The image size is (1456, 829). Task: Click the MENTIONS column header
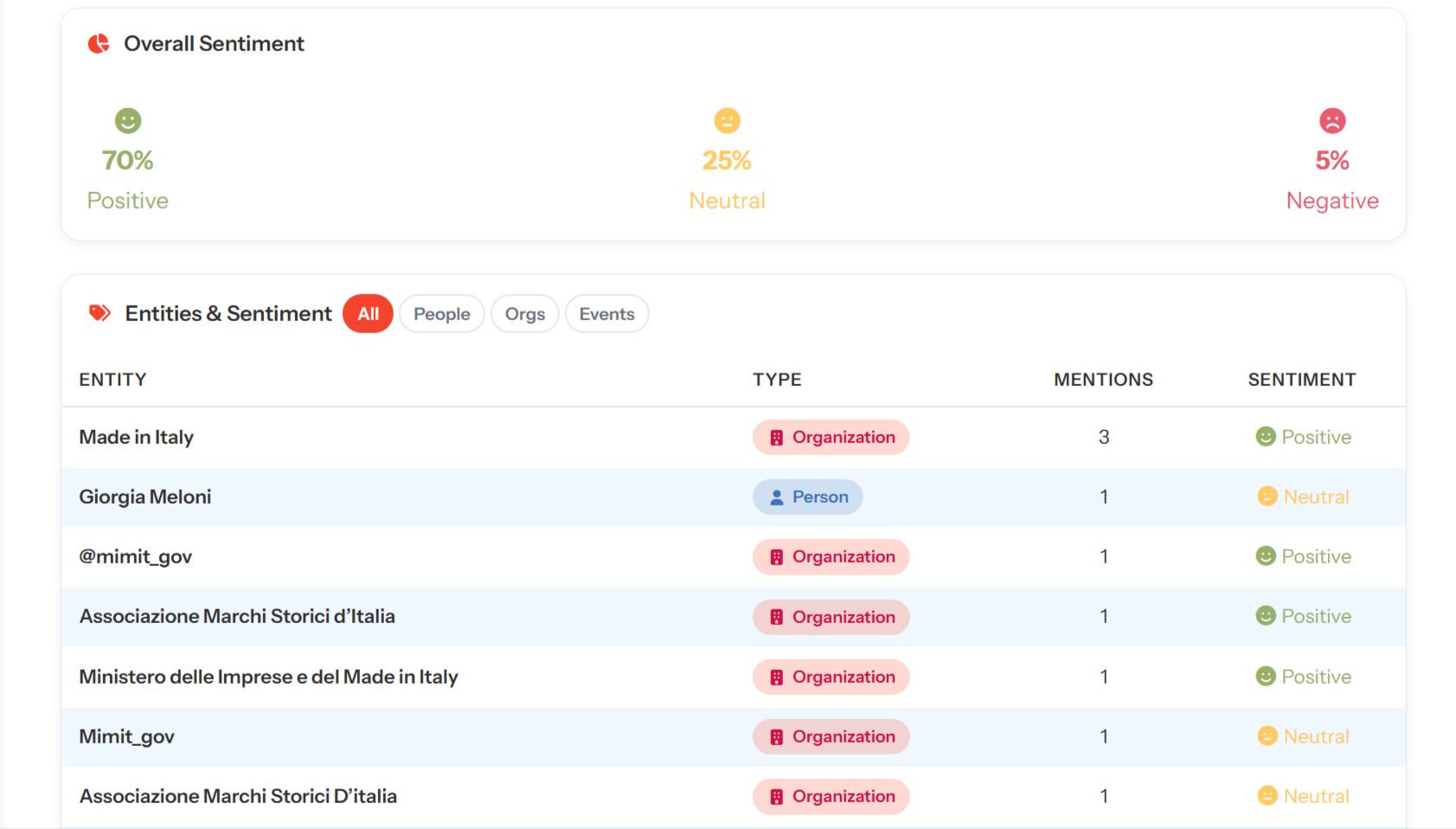point(1103,380)
